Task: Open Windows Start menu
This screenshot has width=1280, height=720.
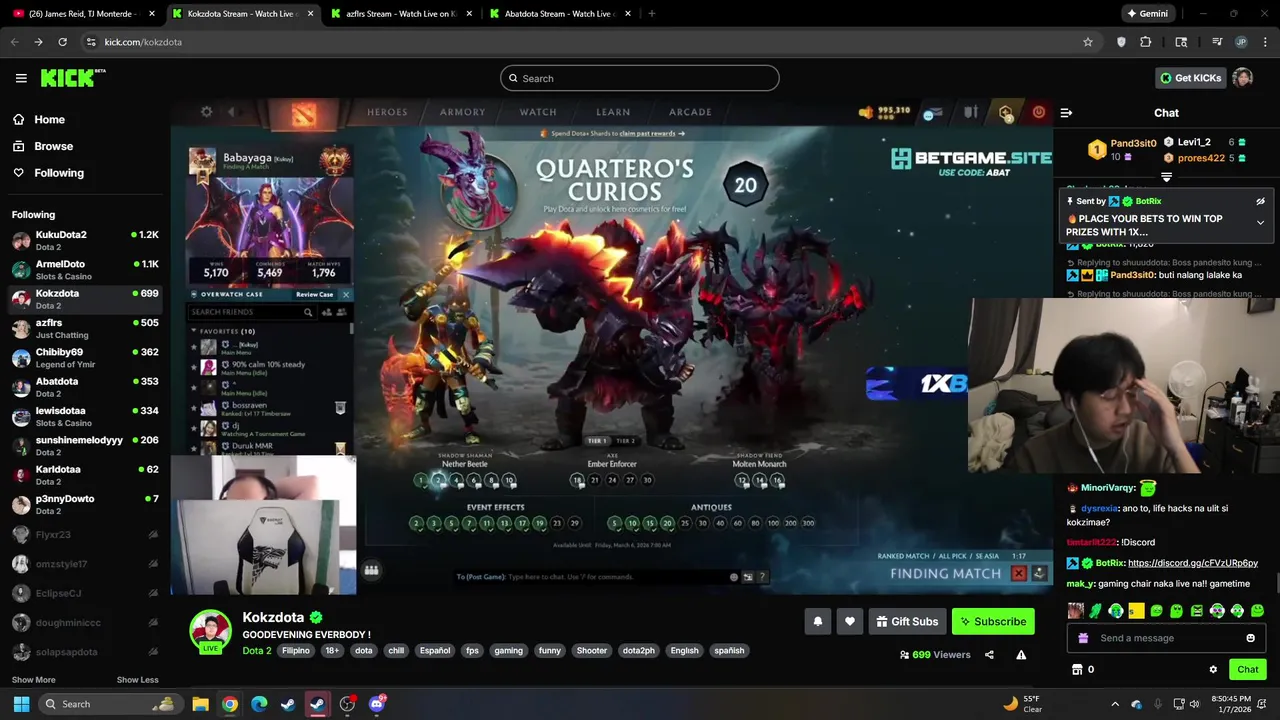Action: click(x=21, y=704)
